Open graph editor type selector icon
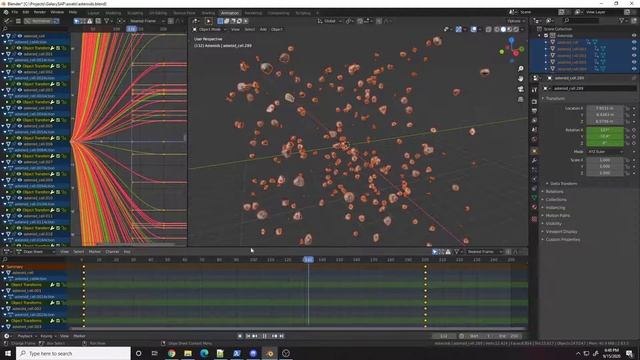 pos(7,21)
